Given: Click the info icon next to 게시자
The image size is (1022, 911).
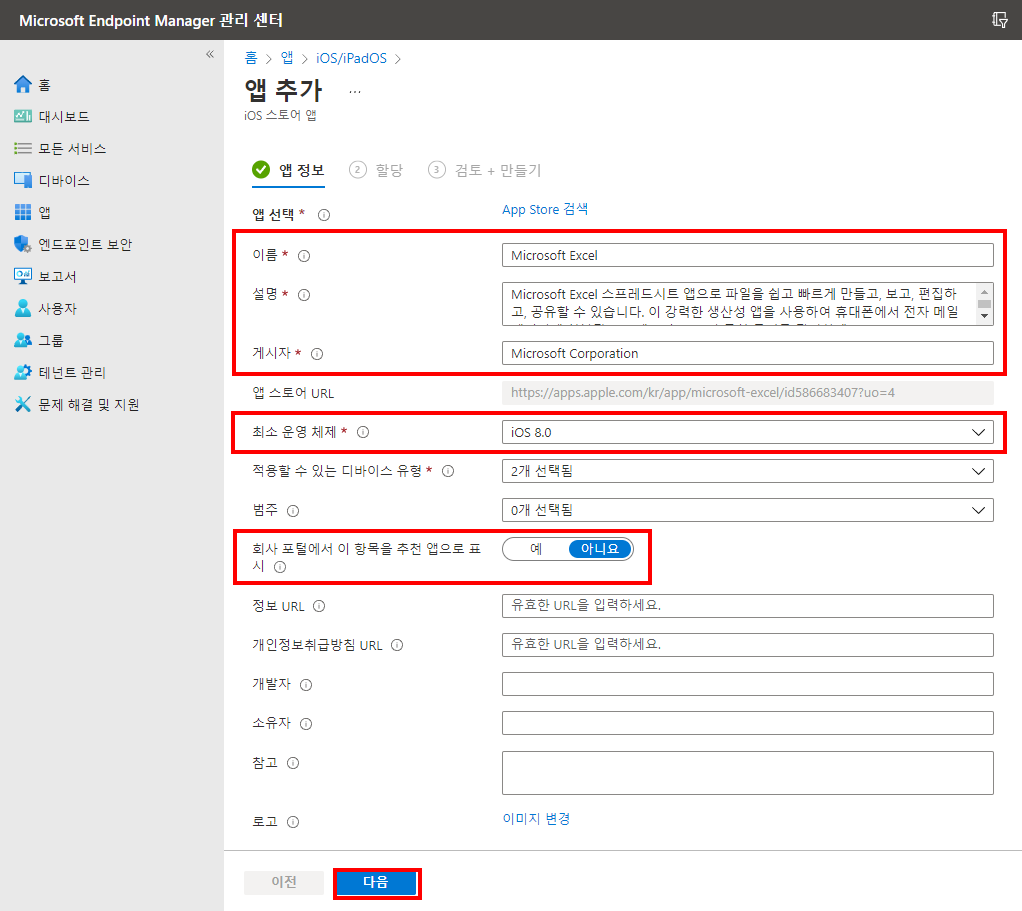Looking at the screenshot, I should (x=317, y=354).
